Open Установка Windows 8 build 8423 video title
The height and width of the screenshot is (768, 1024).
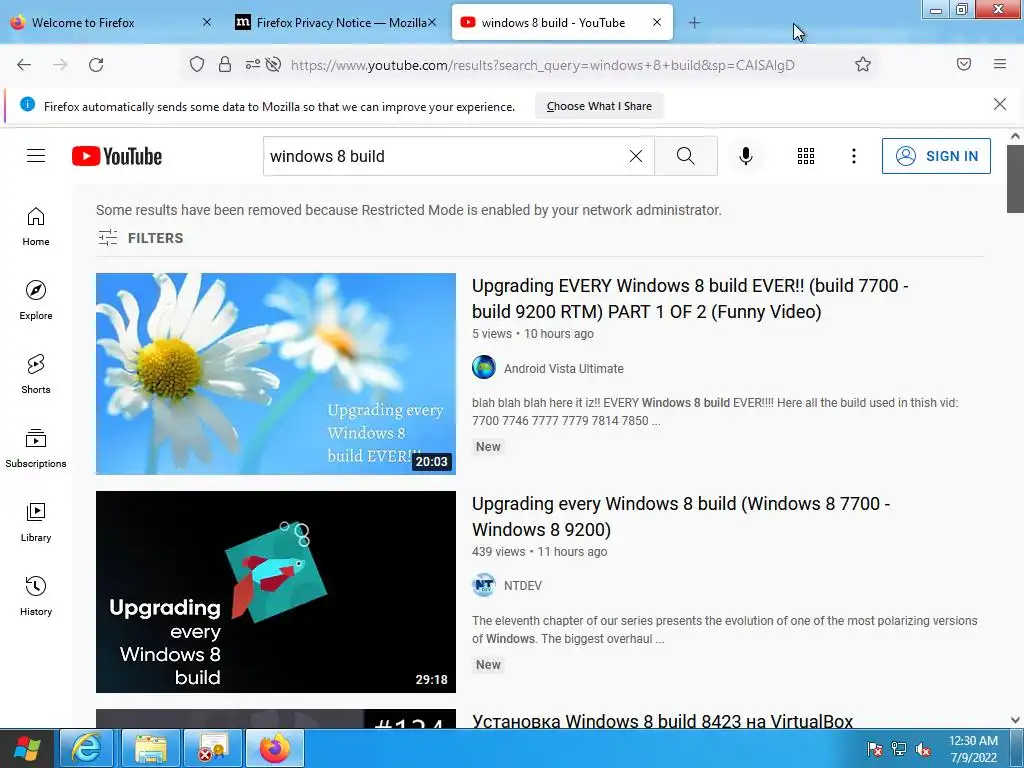pos(662,721)
